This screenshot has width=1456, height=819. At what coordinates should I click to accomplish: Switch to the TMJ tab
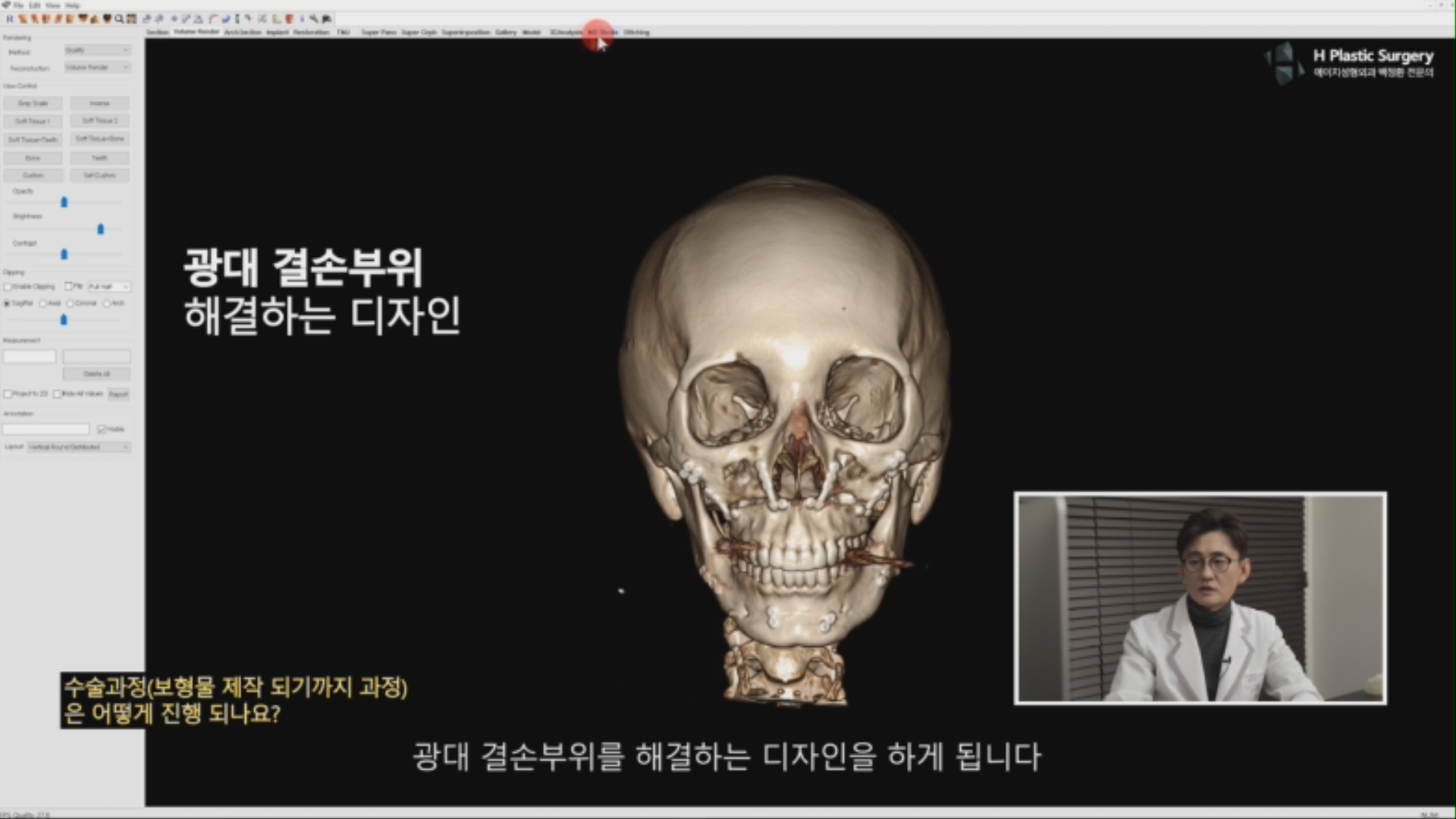343,32
